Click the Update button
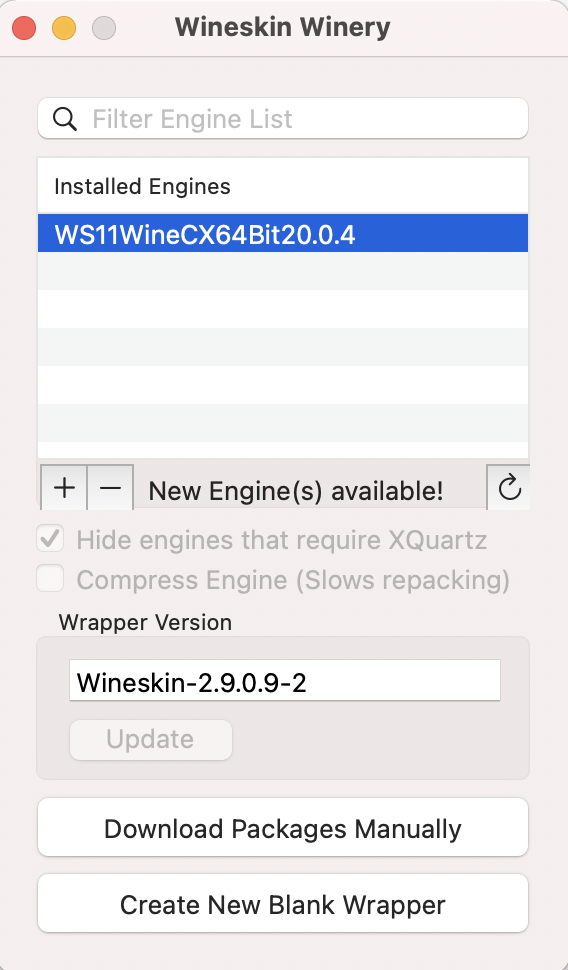The height and width of the screenshot is (970, 568). pos(150,739)
